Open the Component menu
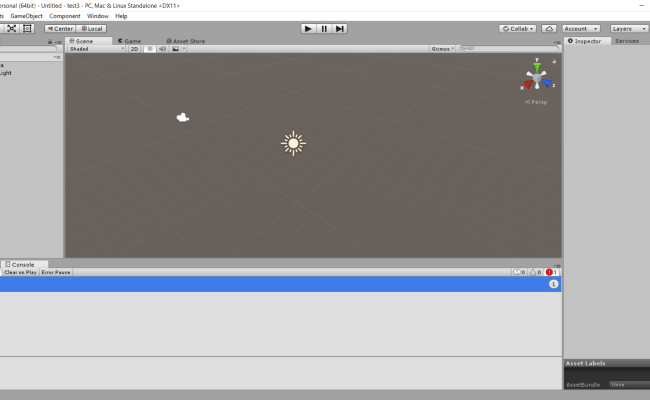Viewport: 650px width, 400px height. 65,16
